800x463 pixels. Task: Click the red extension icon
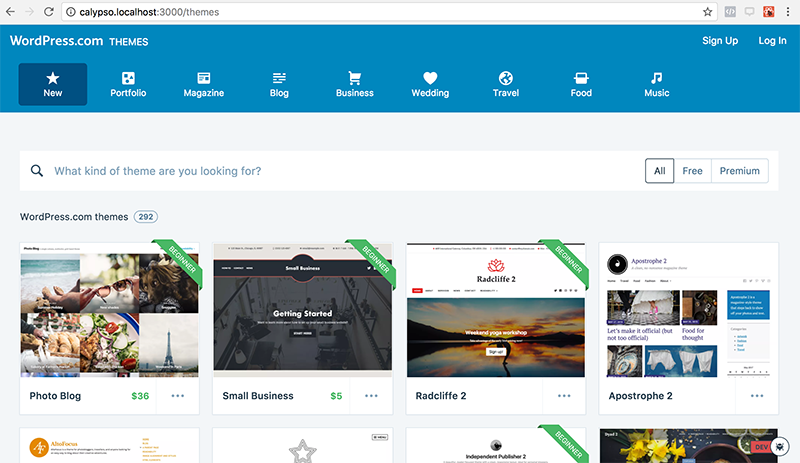click(769, 12)
